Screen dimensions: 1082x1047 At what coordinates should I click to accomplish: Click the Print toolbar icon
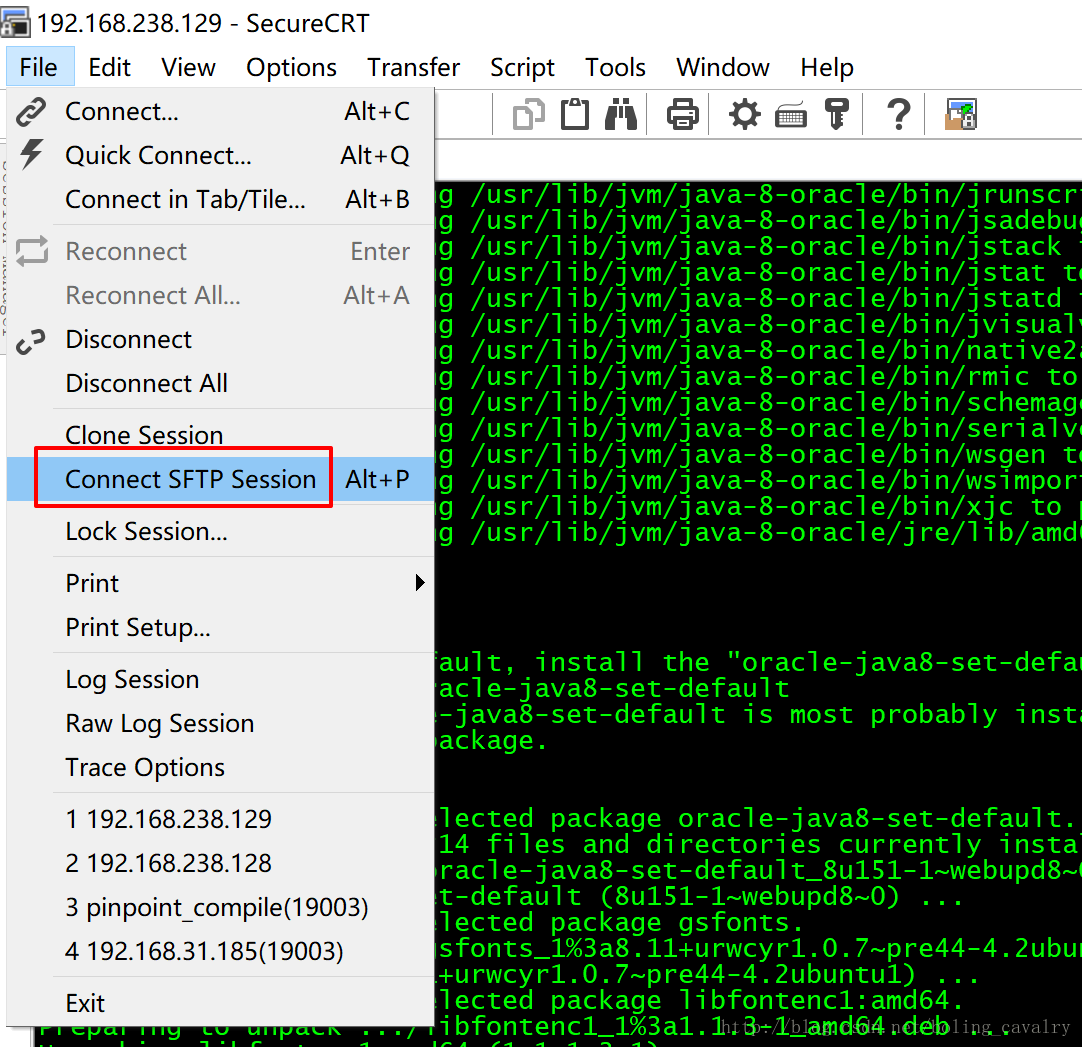click(682, 115)
